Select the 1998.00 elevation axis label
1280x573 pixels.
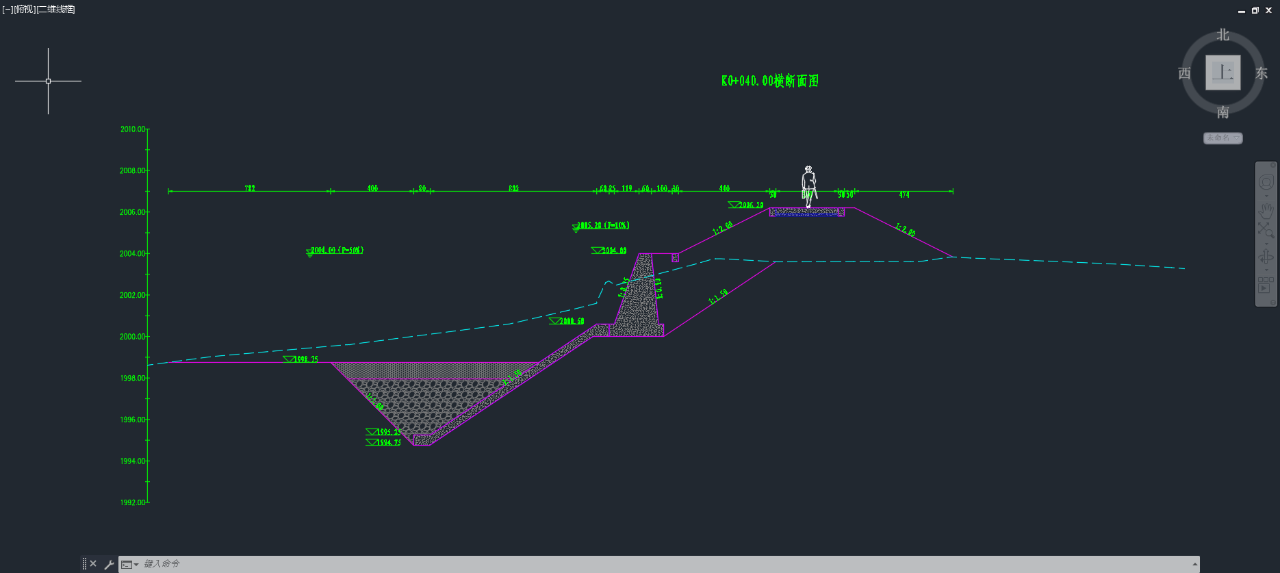pos(133,378)
